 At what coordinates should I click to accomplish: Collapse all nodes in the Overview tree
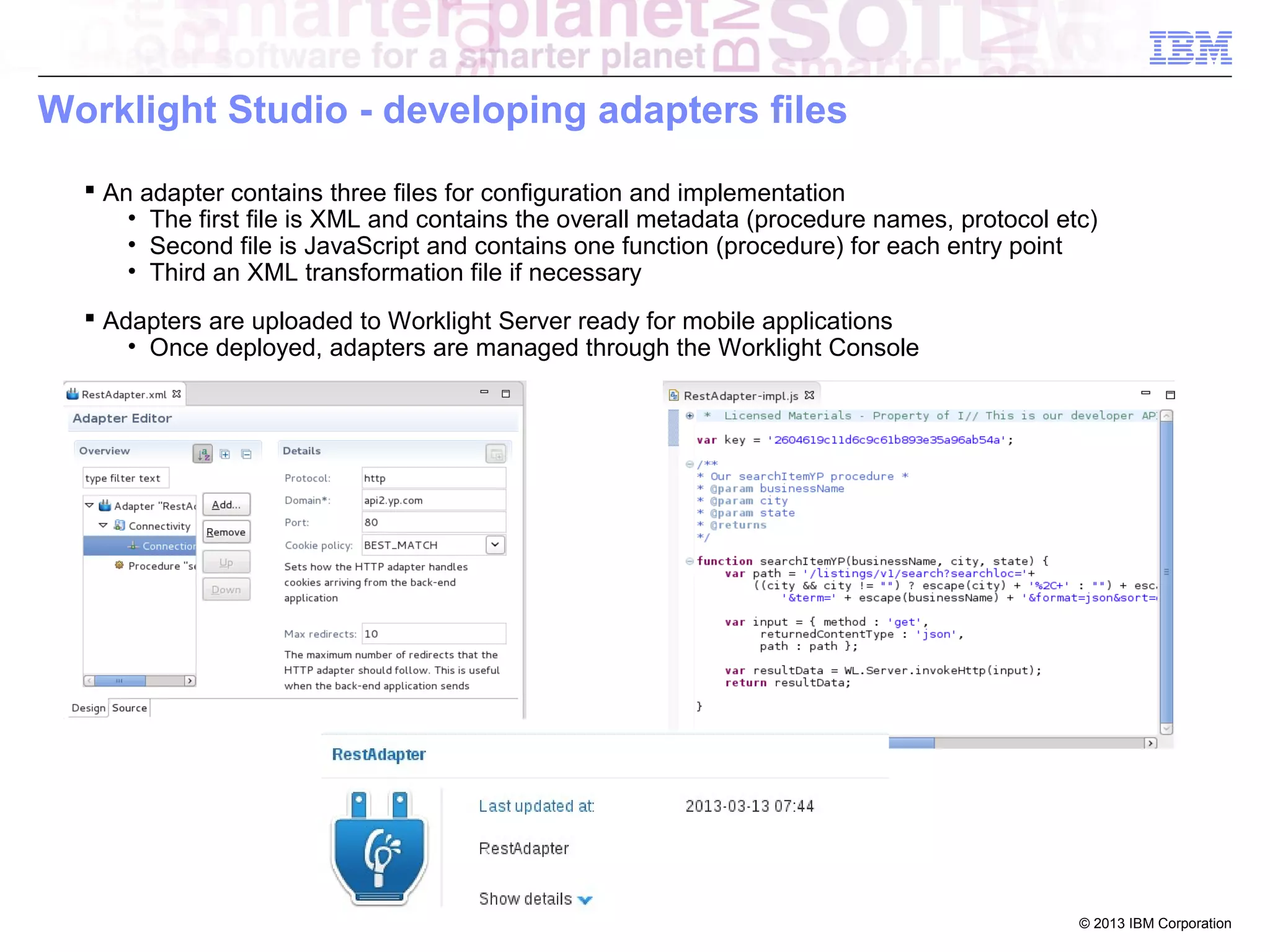(x=246, y=454)
